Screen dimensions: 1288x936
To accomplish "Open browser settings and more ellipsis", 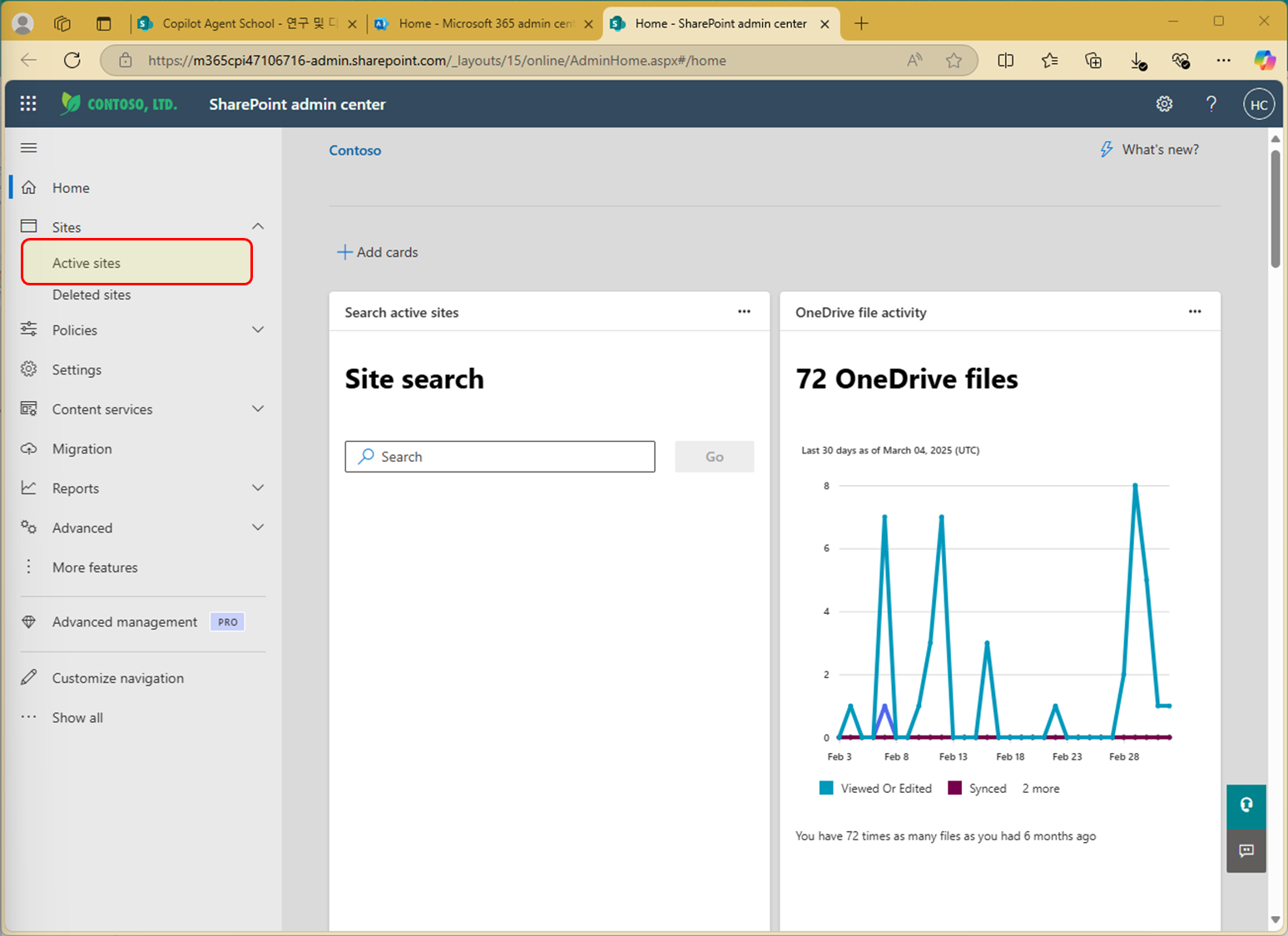I will pos(1223,60).
